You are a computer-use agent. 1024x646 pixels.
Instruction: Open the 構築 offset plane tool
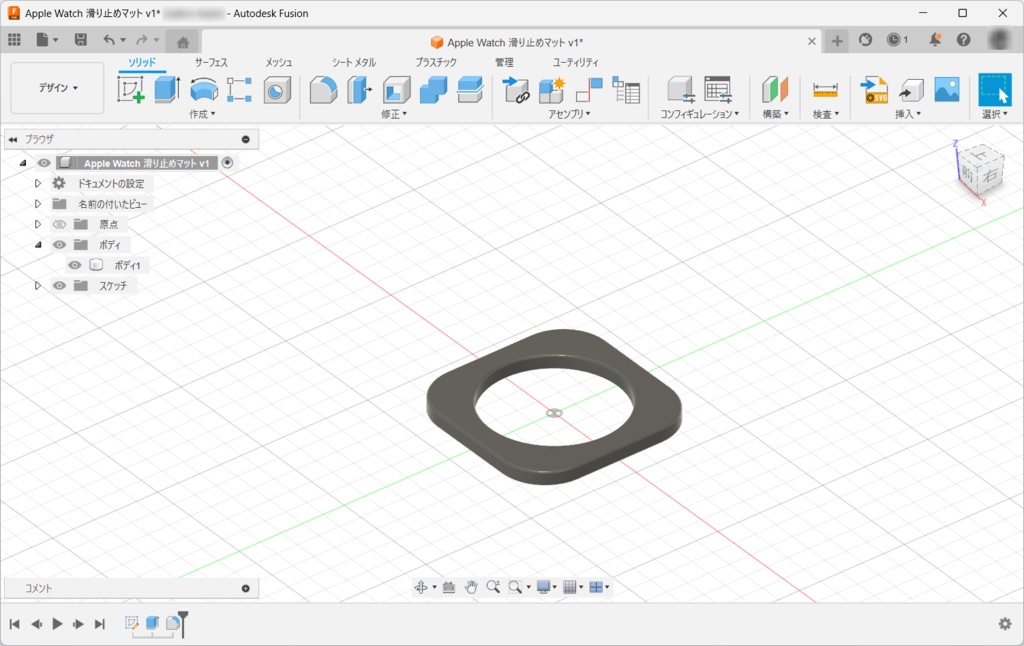(x=774, y=90)
